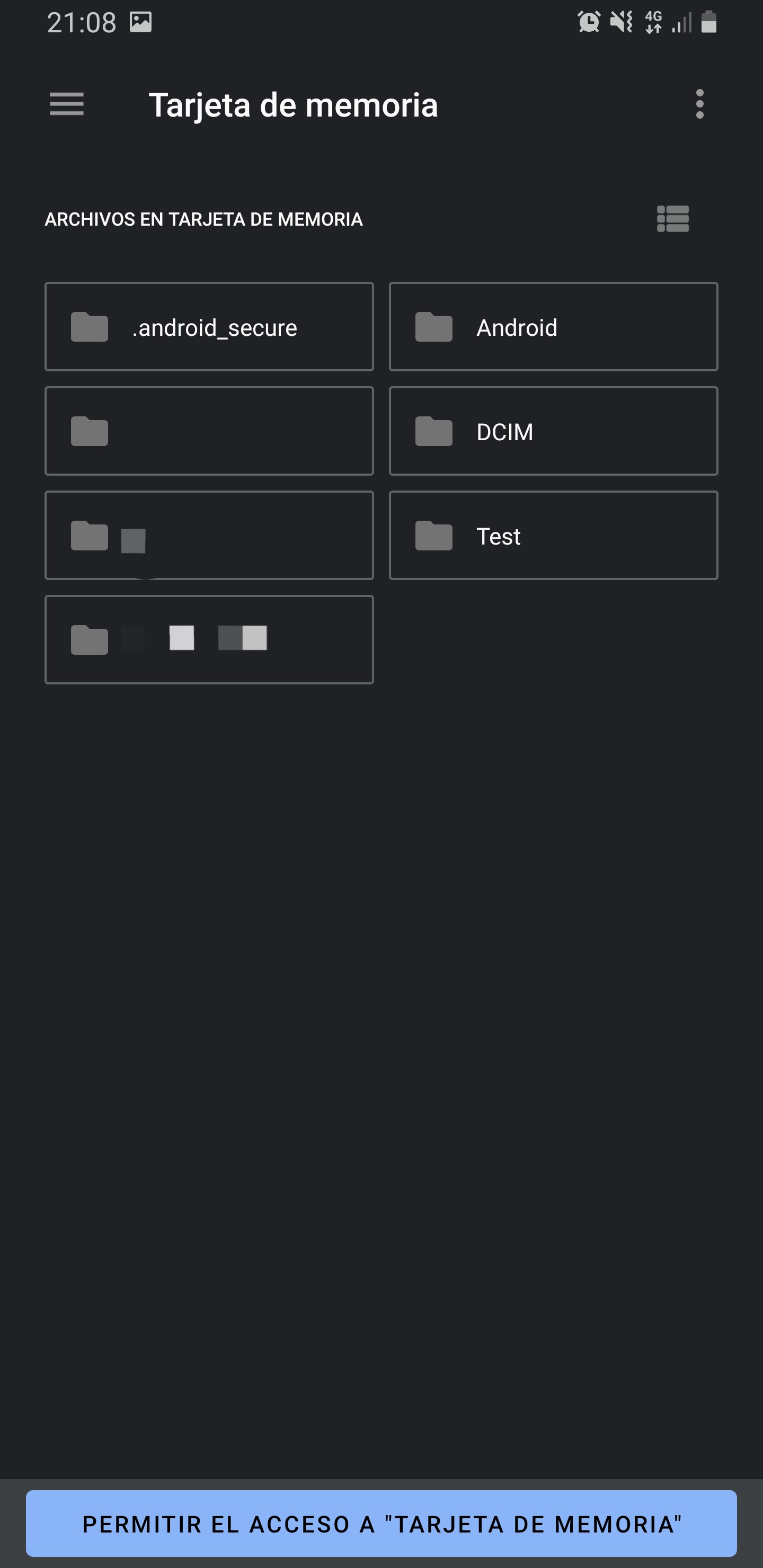Click the .android_secure folder icon
The width and height of the screenshot is (763, 1568).
[89, 327]
